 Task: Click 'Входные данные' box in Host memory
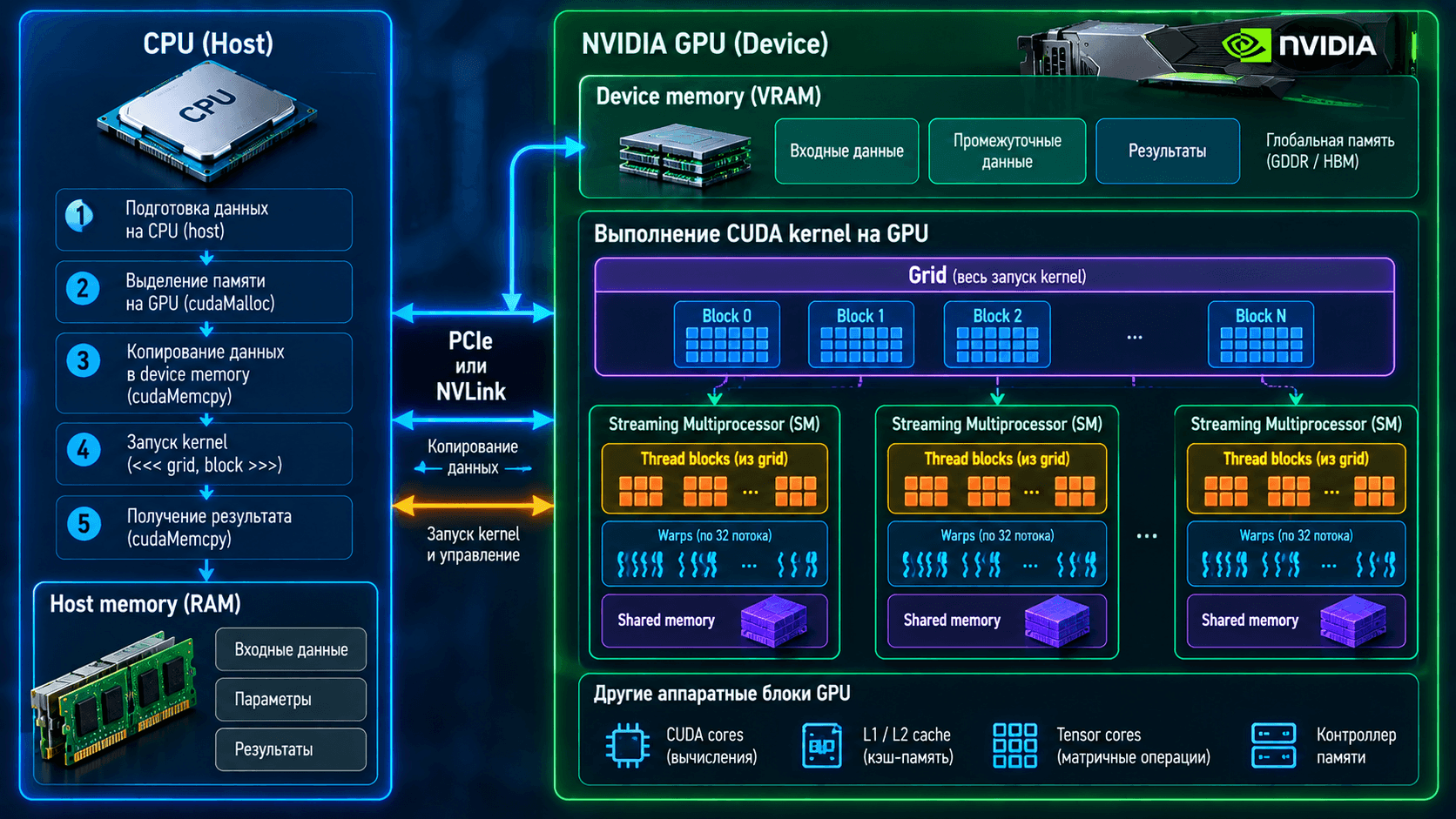291,649
